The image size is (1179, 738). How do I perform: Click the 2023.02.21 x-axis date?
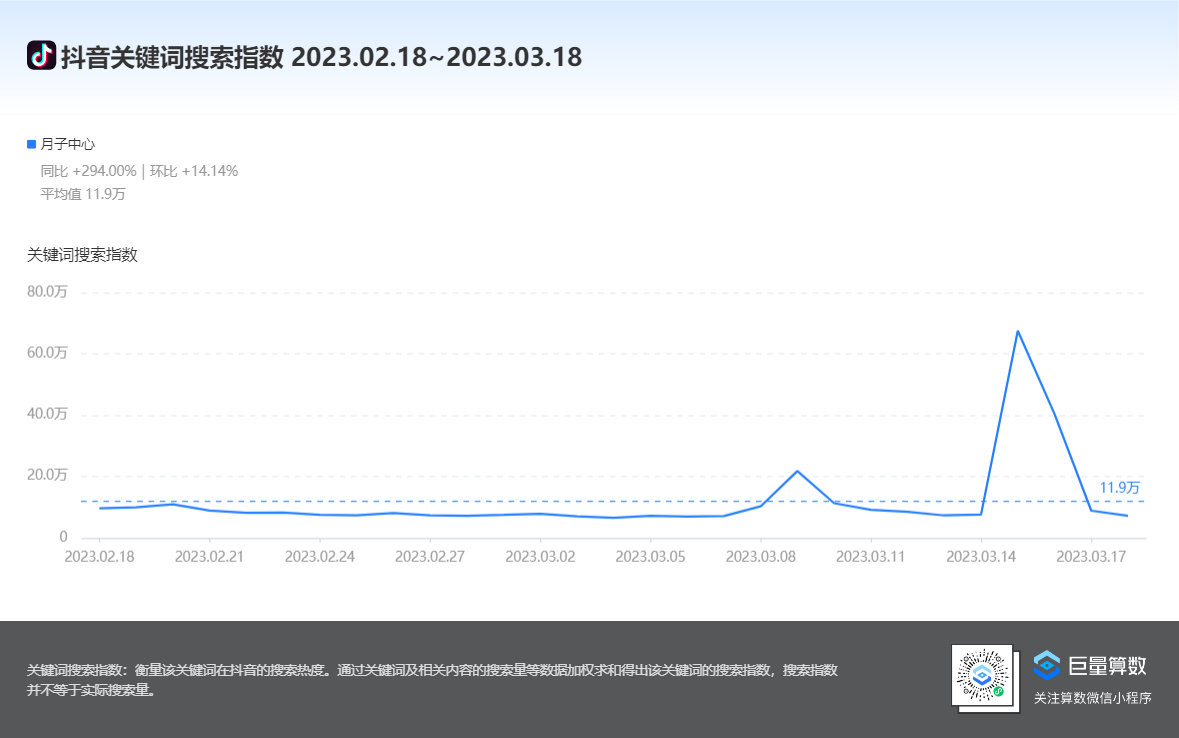pos(209,557)
